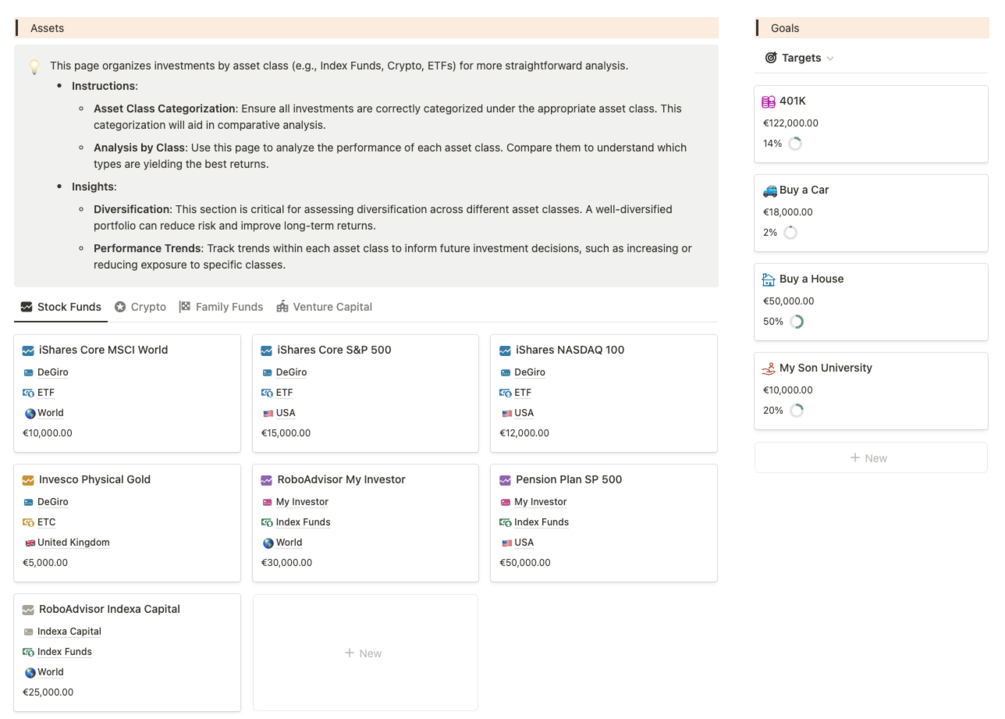
Task: Select the Venture Capital tab
Action: coord(324,307)
